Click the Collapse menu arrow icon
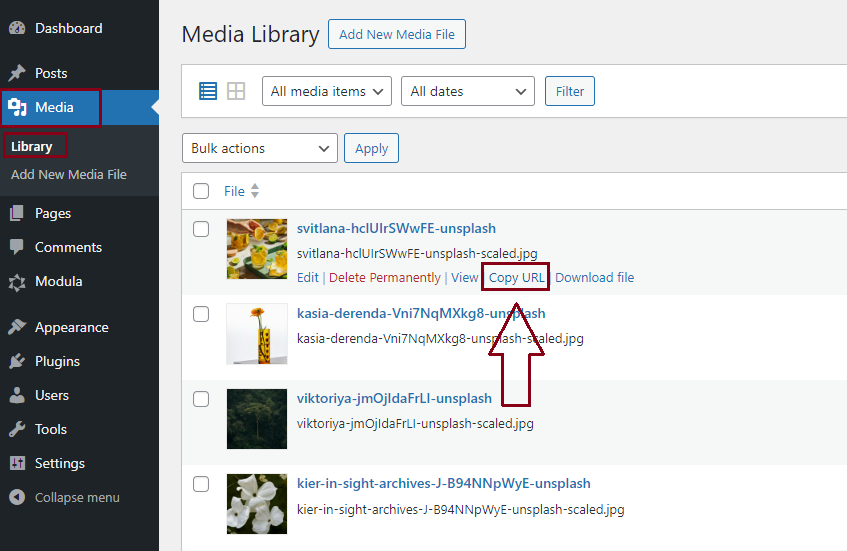The height and width of the screenshot is (551, 847). 17,497
